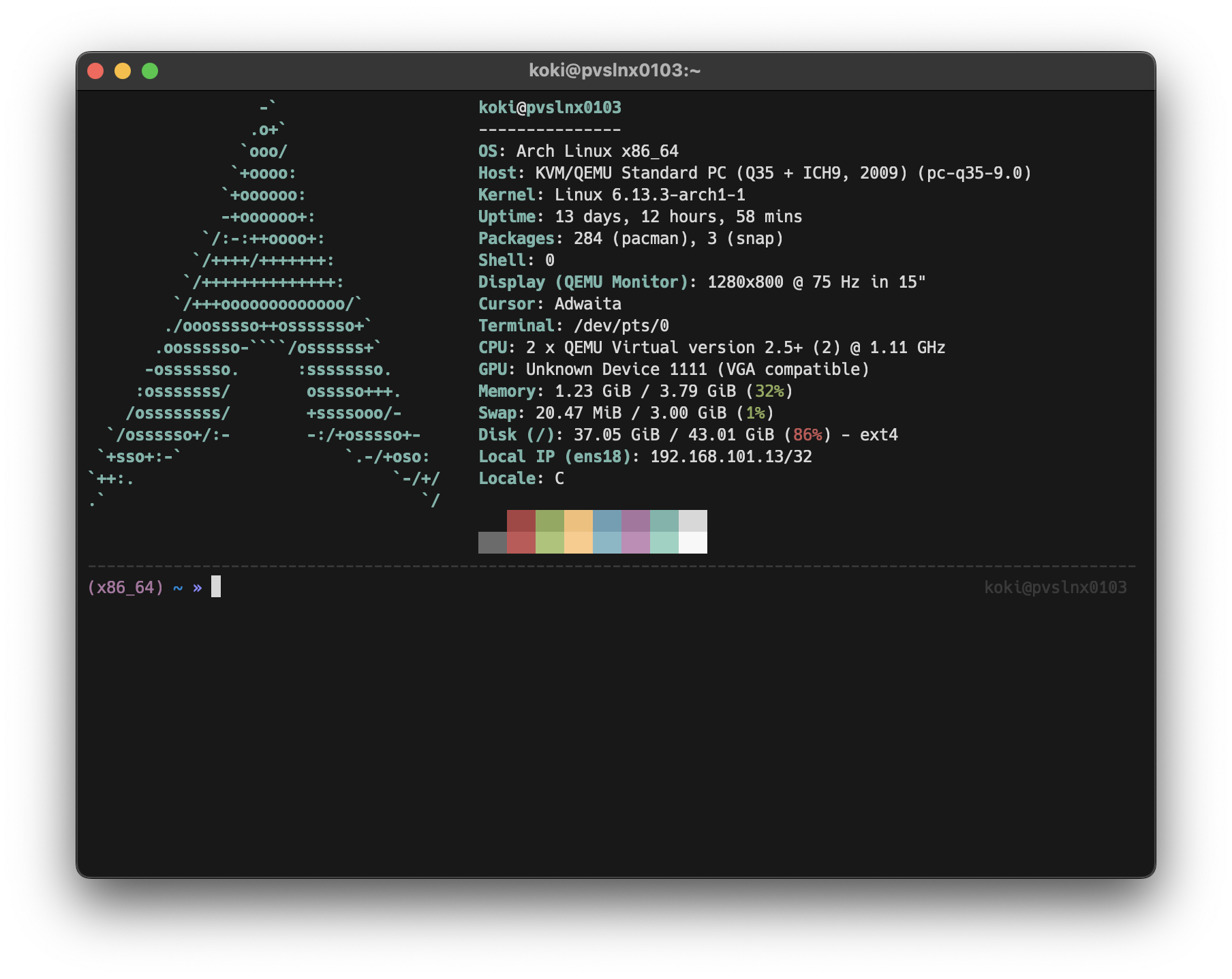Select the Local IP address 192.168.101.13/32

click(x=730, y=457)
